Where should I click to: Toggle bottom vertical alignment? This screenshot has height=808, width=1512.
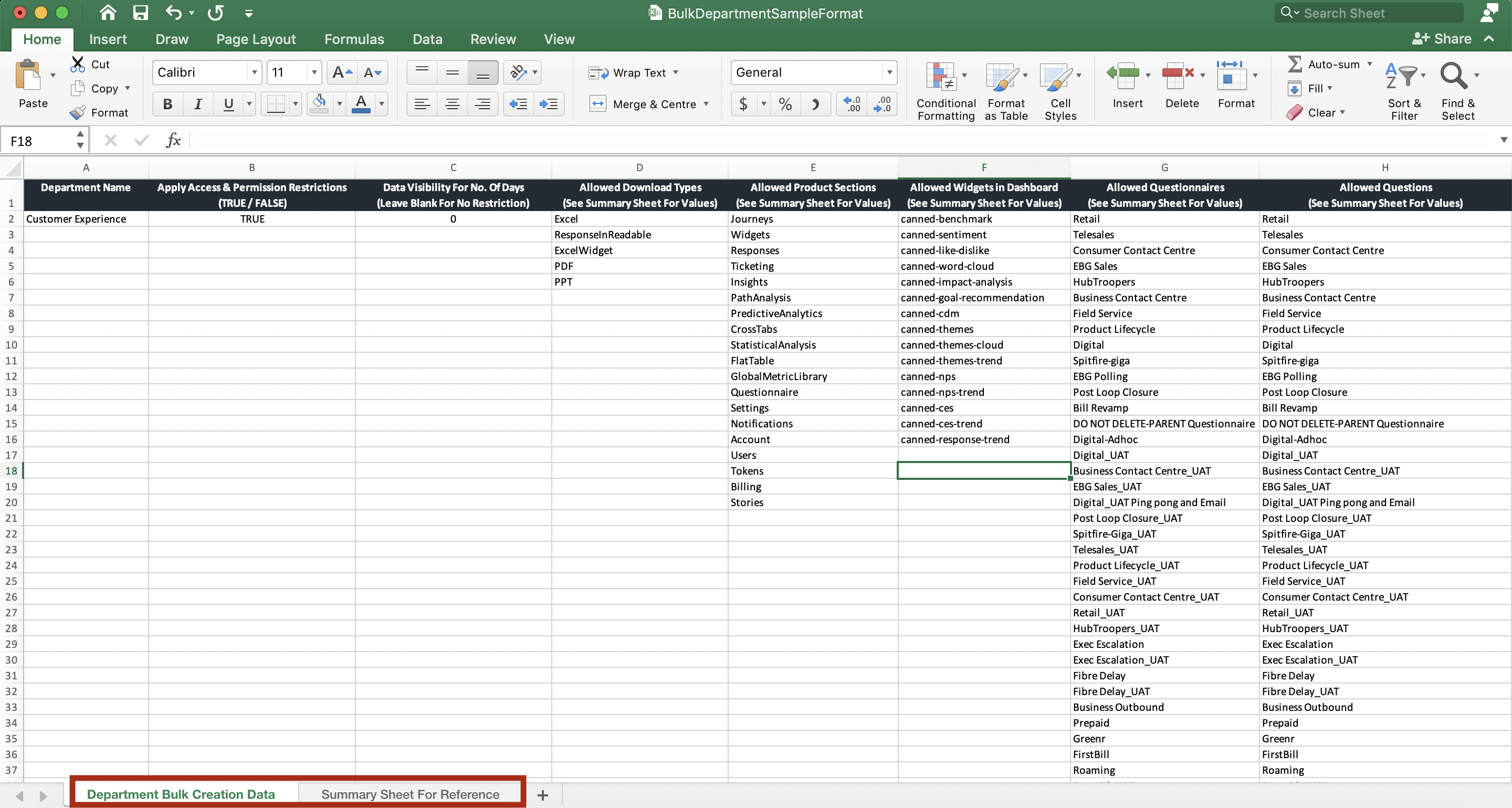coord(482,73)
